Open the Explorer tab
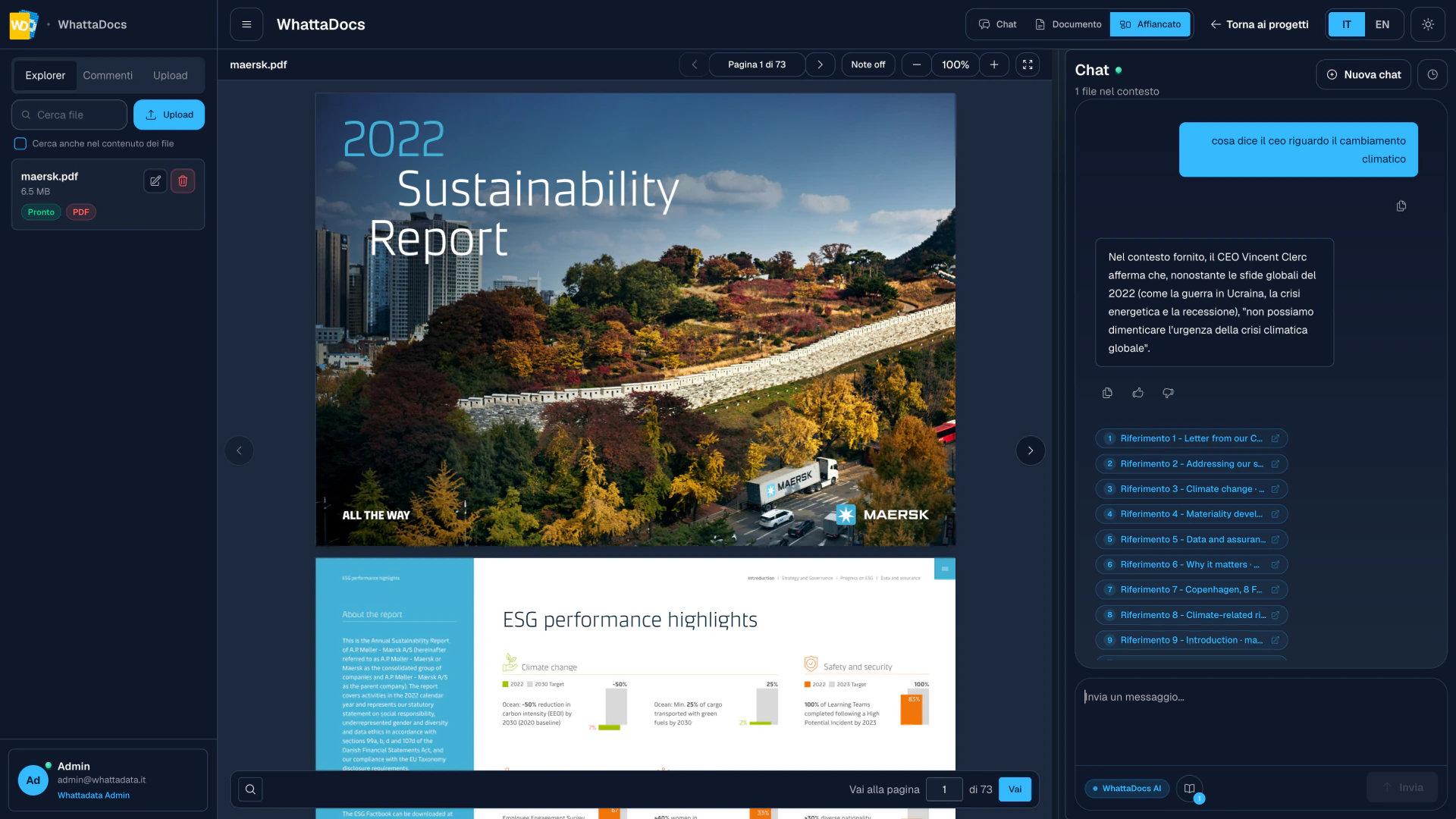Screen dimensions: 1456x819 45,75
